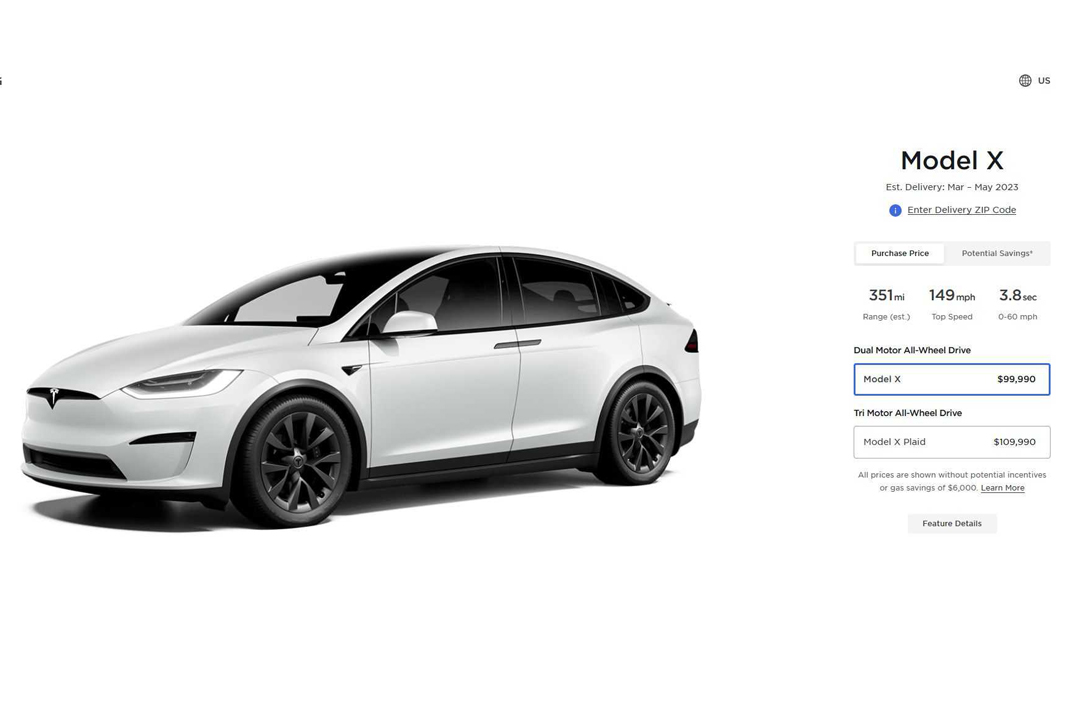Switch to the Potential Savings tab
Screen dimensions: 1080x720
tap(997, 254)
